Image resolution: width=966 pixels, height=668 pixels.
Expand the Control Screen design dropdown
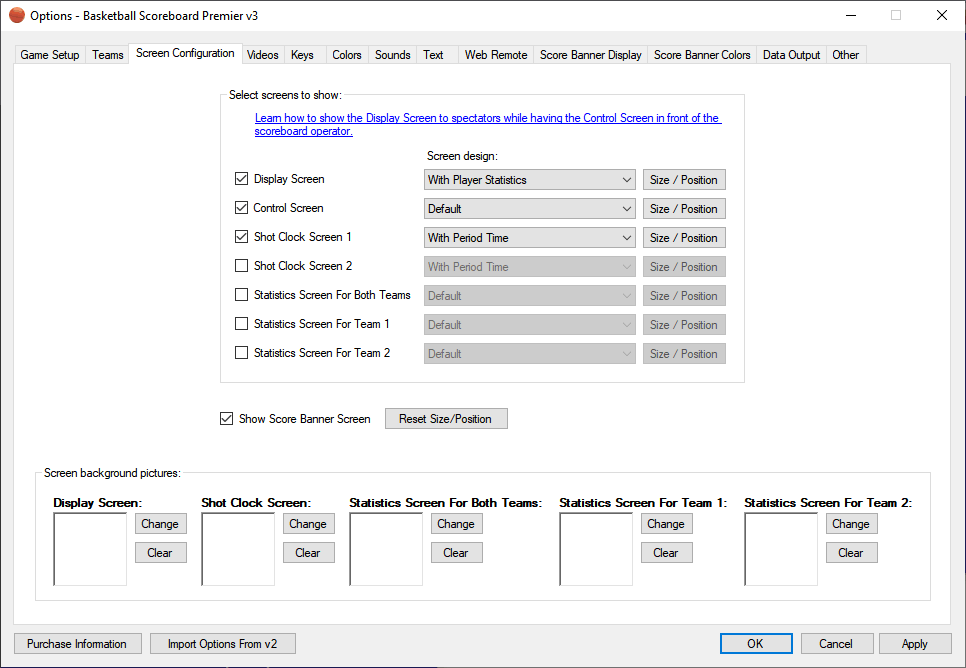529,209
